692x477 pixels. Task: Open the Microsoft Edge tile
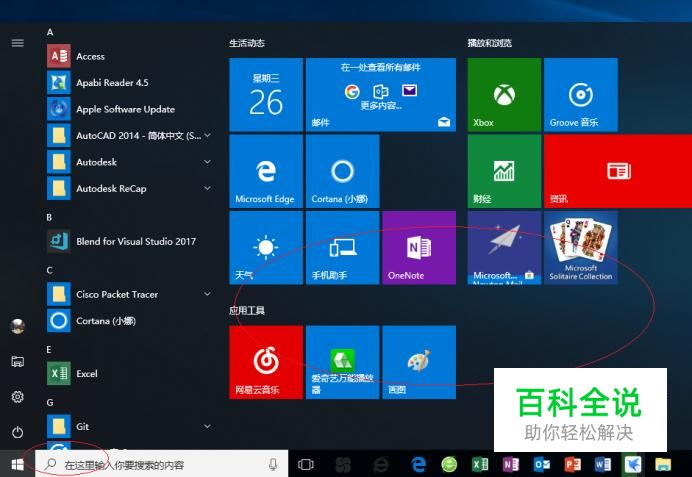[266, 171]
